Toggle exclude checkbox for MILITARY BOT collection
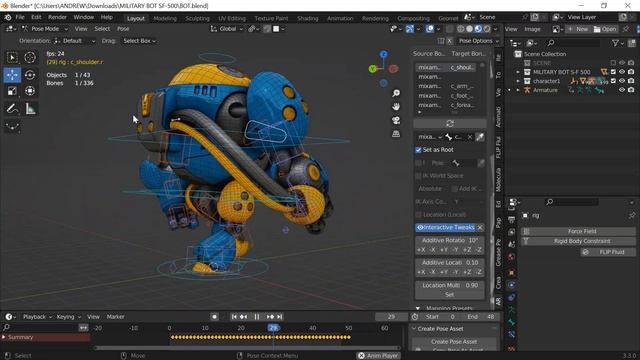 click(x=613, y=72)
